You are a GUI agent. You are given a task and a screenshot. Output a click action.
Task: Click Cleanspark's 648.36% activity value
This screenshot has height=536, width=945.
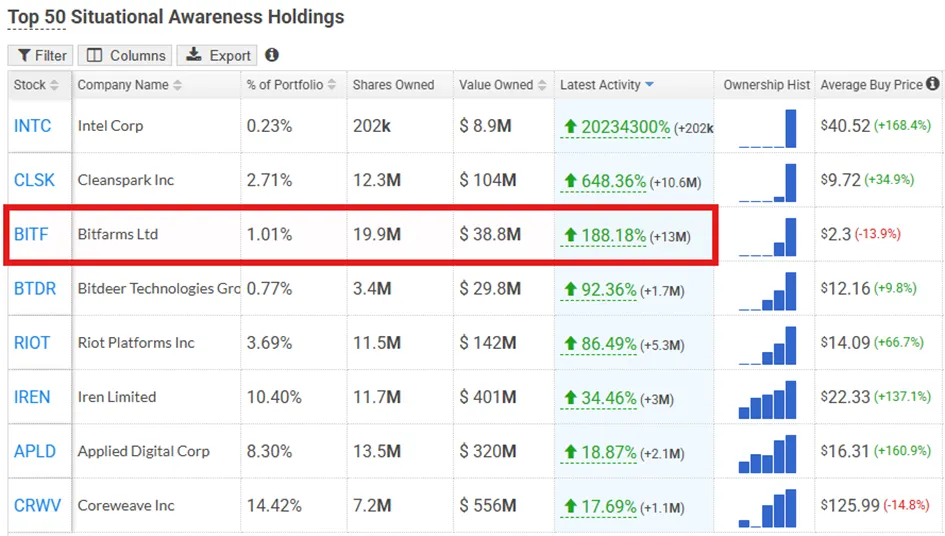[614, 181]
